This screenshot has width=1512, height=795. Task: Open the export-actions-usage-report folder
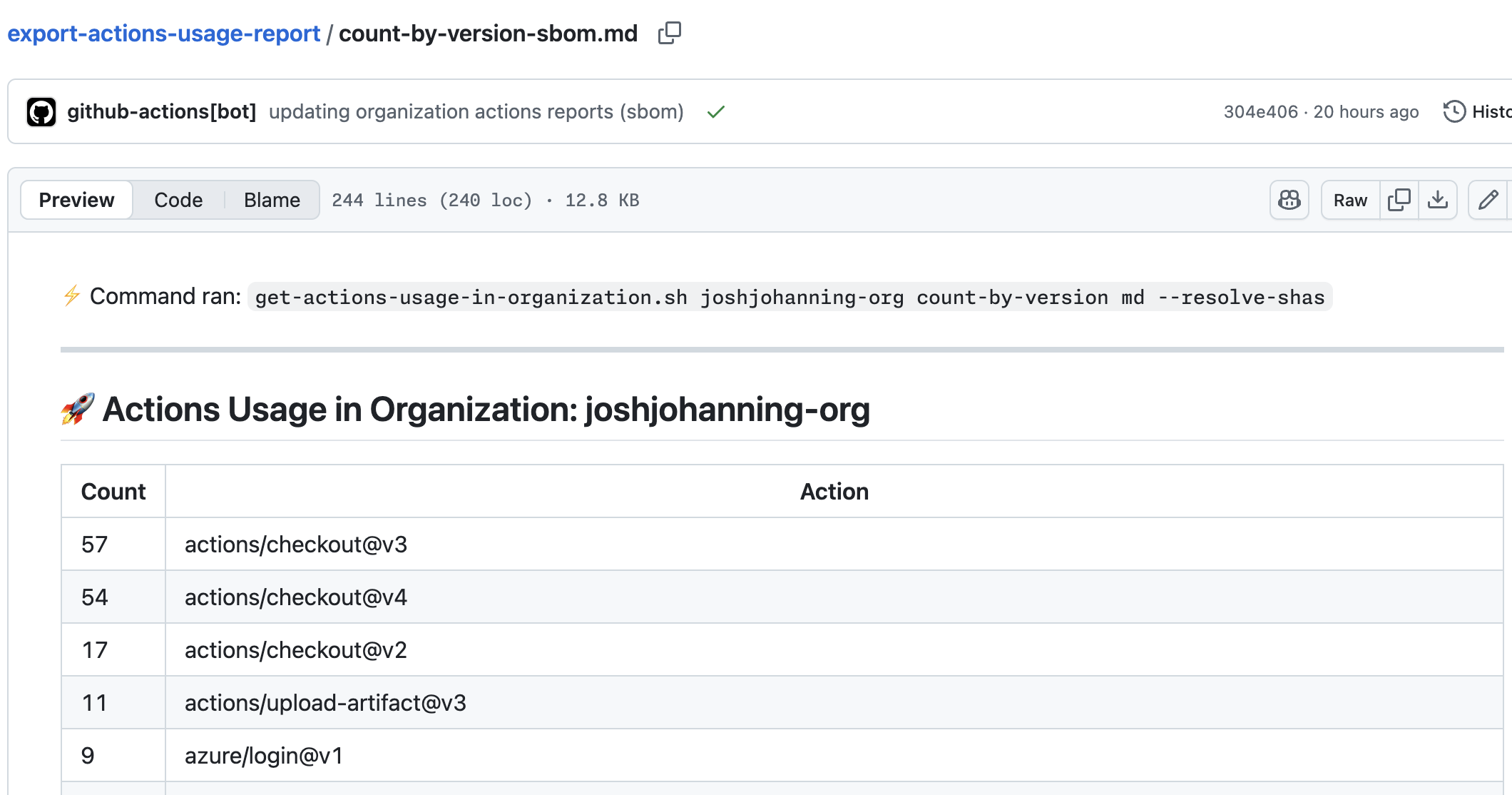tap(162, 33)
